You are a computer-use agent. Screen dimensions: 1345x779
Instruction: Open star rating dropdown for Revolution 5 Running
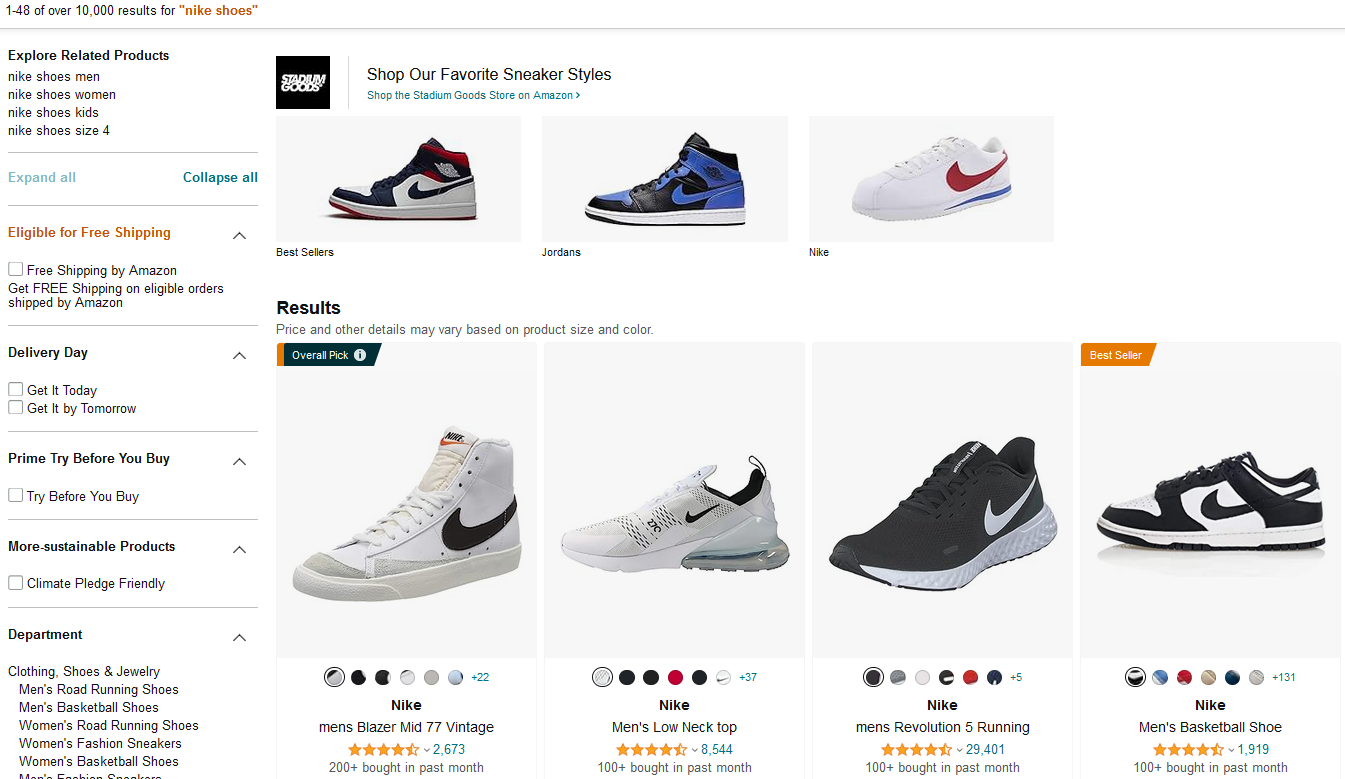point(959,750)
